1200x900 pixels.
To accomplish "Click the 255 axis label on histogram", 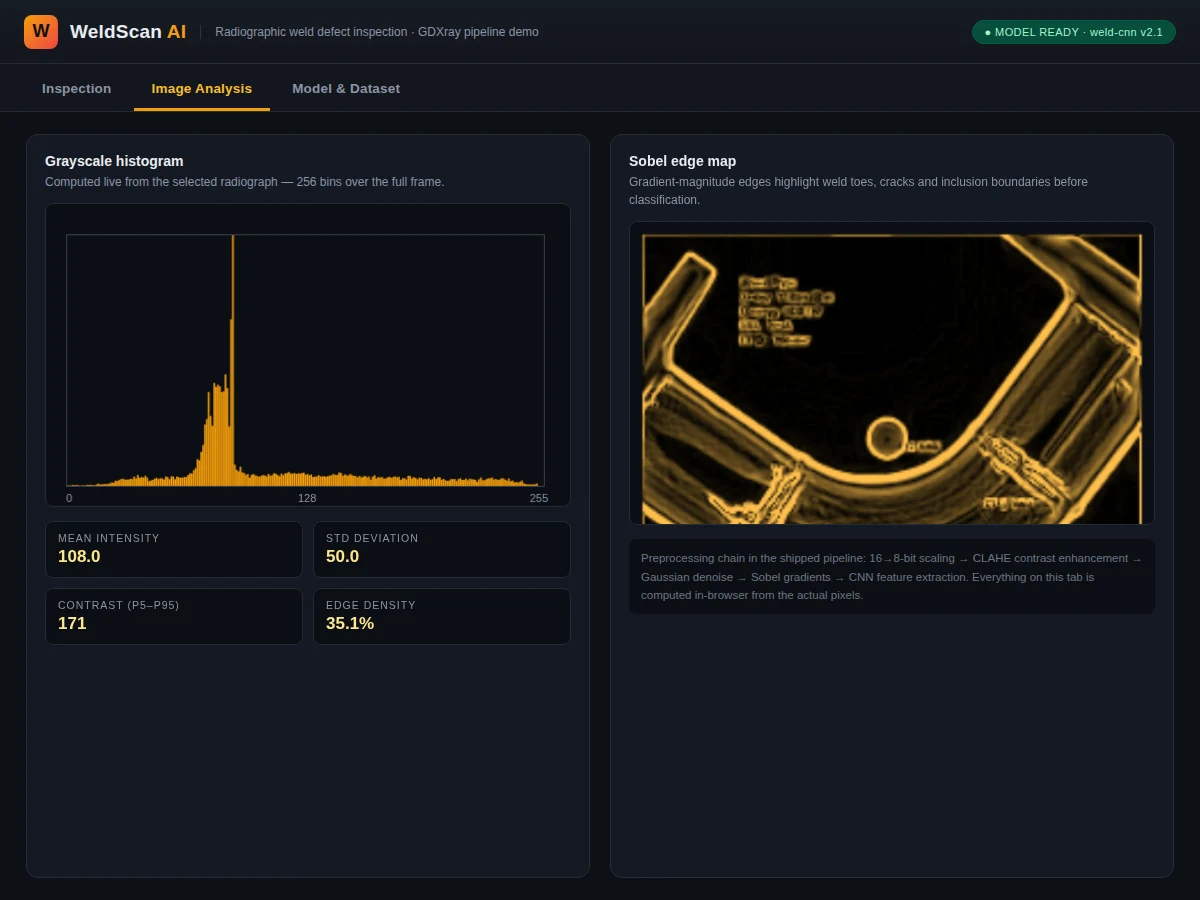I will [x=539, y=498].
